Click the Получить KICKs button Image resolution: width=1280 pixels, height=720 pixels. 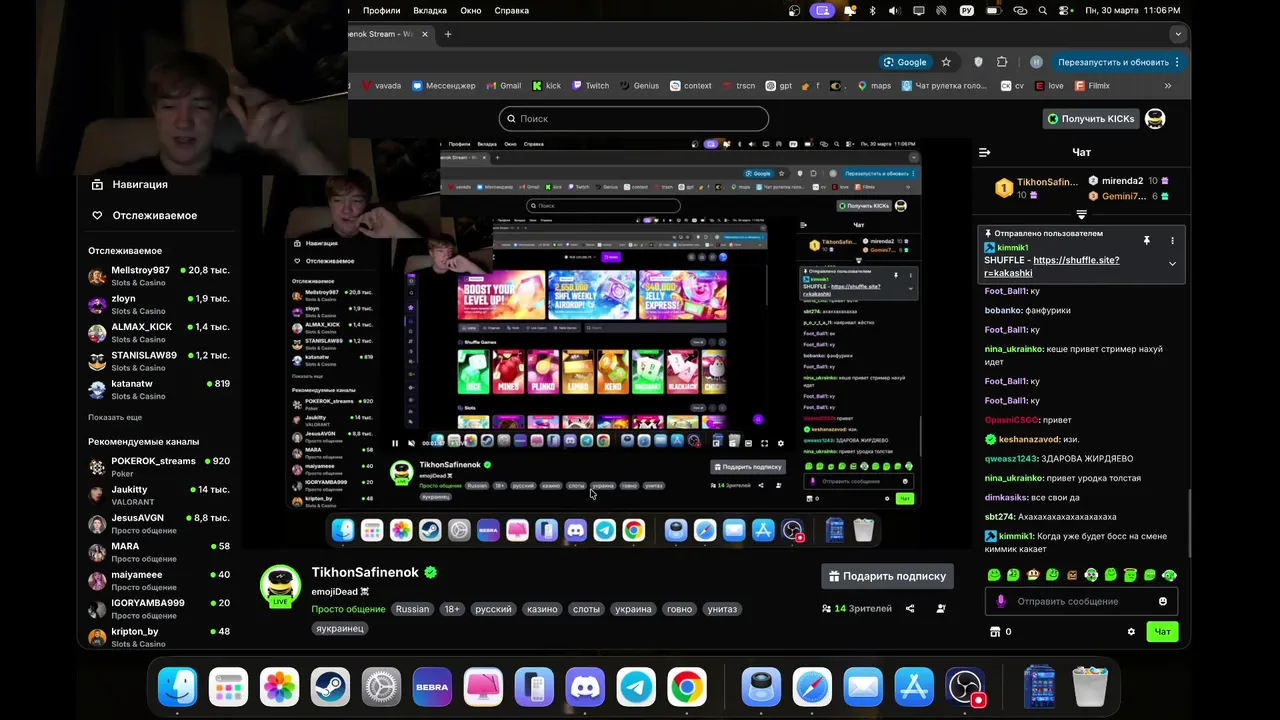pos(1090,118)
